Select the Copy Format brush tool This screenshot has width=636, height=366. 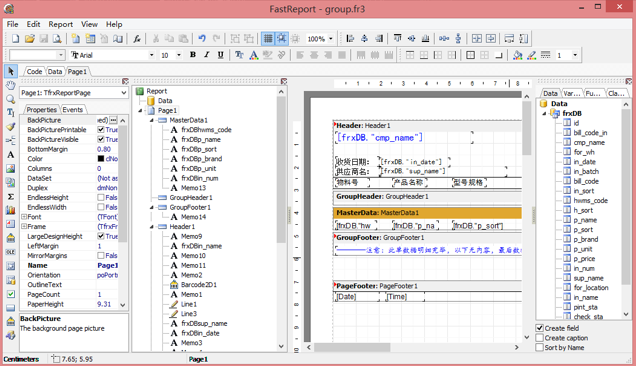click(x=11, y=127)
